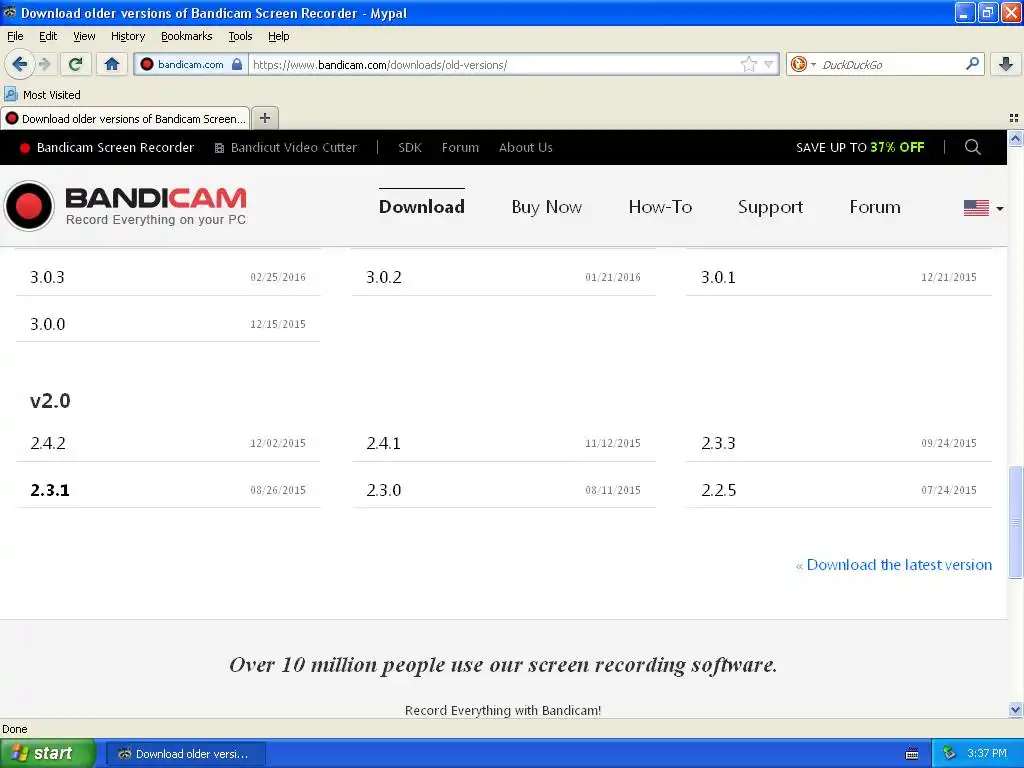Download version 3.0.1
The height and width of the screenshot is (768, 1024).
click(839, 277)
